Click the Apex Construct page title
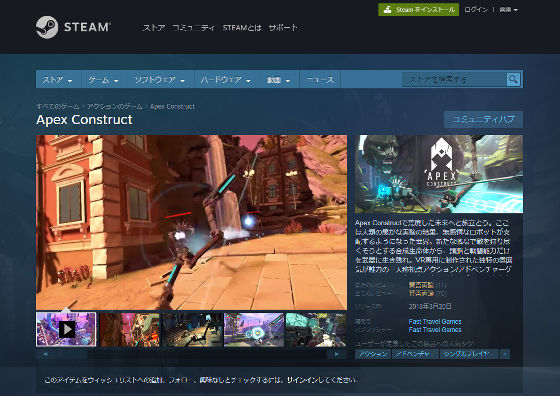Image resolution: width=560 pixels, height=396 pixels. pyautogui.click(x=84, y=120)
